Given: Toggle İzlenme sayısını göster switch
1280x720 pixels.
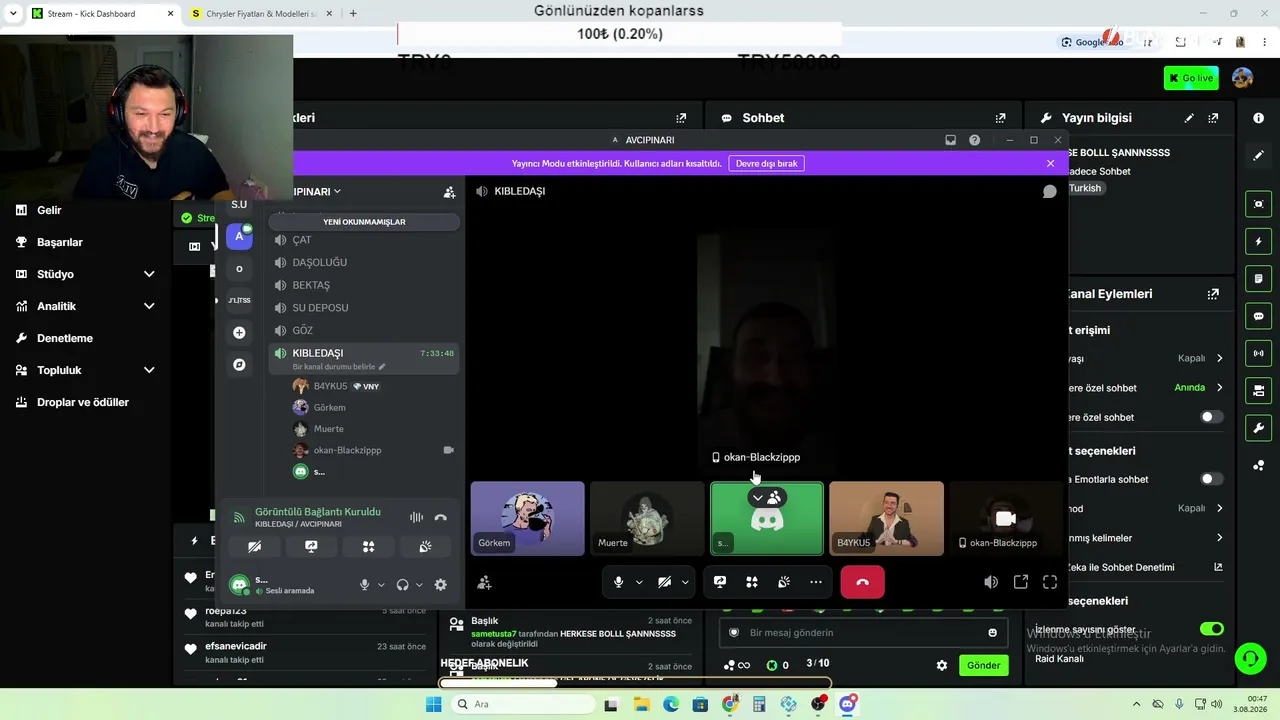Looking at the screenshot, I should [1211, 629].
